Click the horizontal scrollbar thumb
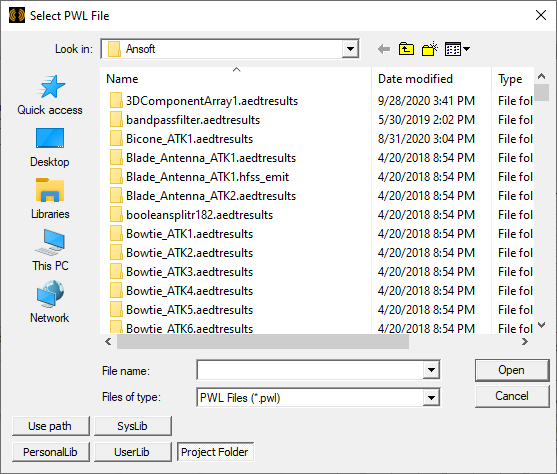This screenshot has width=557, height=474. (x=263, y=341)
